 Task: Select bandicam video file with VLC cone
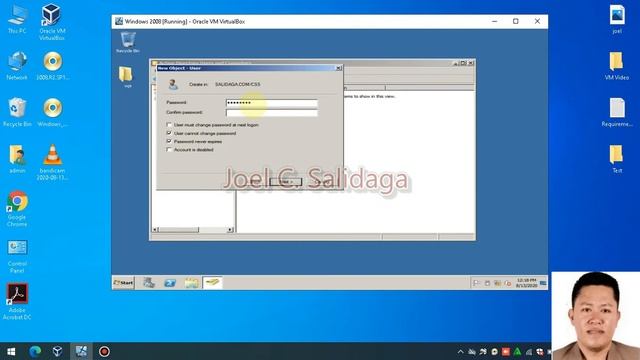click(53, 162)
